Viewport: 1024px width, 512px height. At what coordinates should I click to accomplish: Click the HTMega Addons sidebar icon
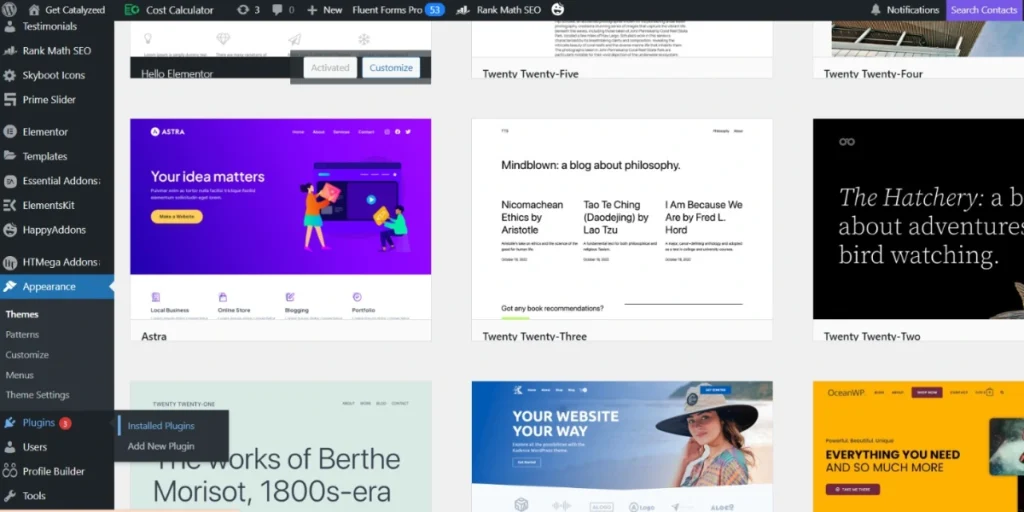pyautogui.click(x=9, y=263)
